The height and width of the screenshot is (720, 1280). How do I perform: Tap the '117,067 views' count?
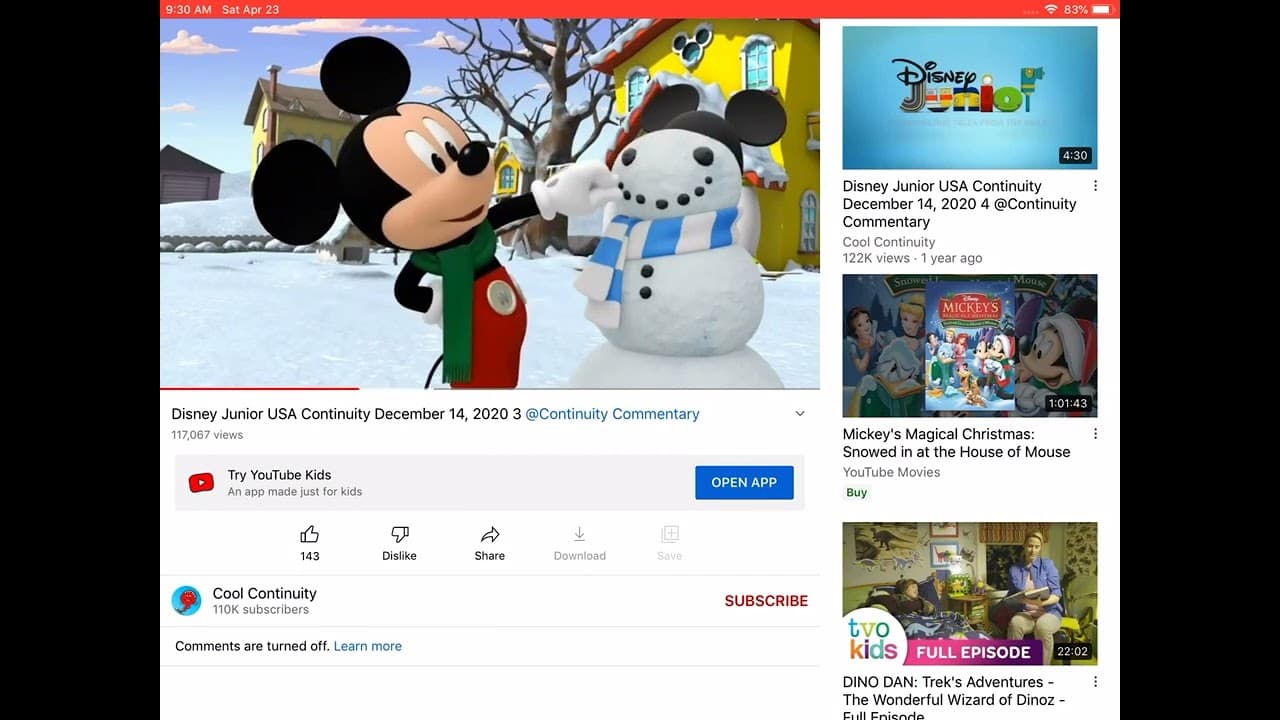[207, 435]
